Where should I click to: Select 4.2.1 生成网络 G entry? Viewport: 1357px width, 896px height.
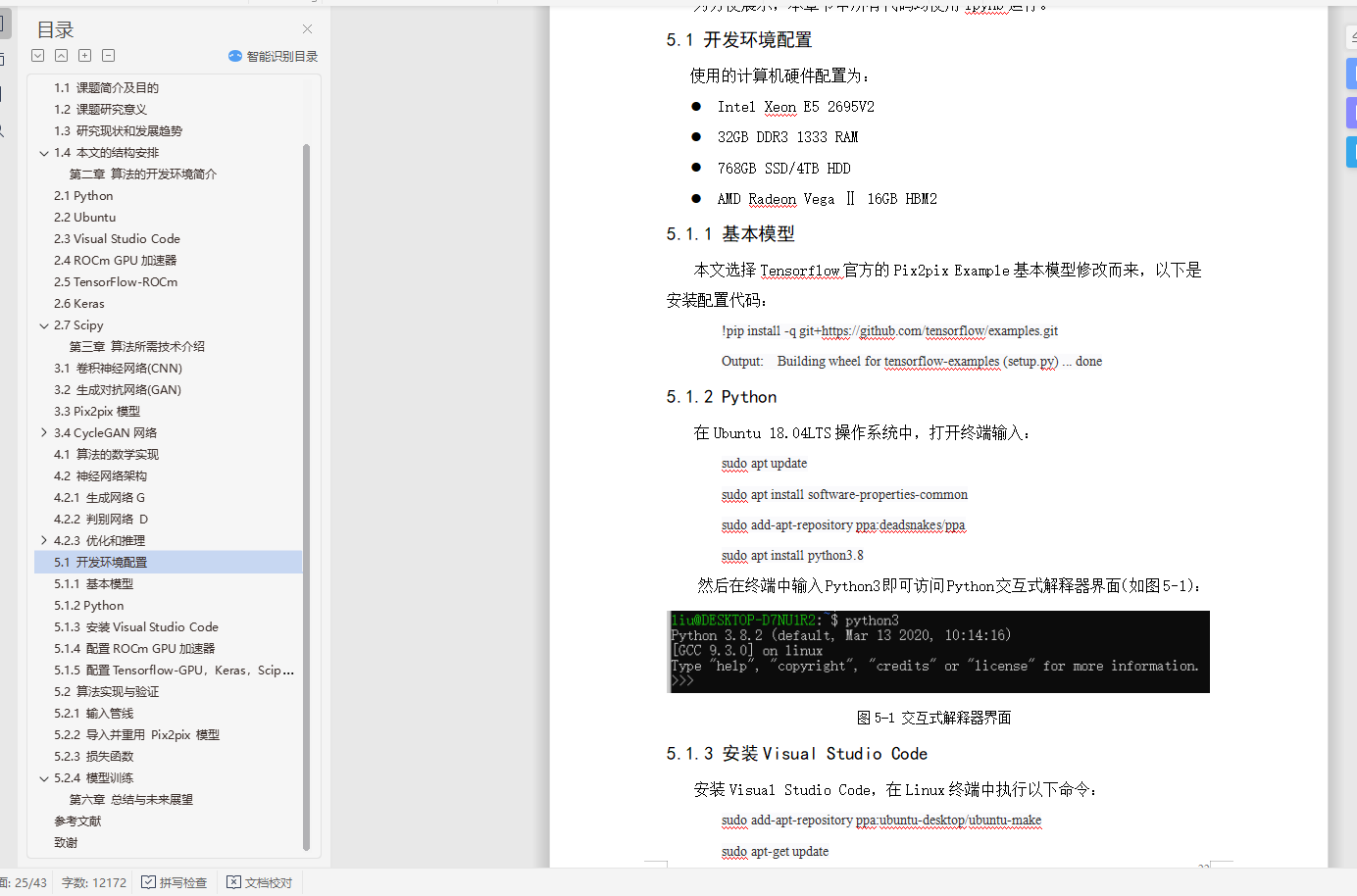click(x=99, y=498)
